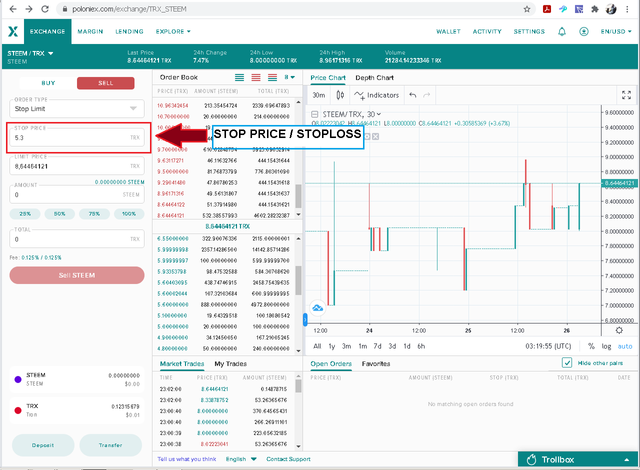Open the STEEM / TRX pair selector
640x470 pixels.
31,53
